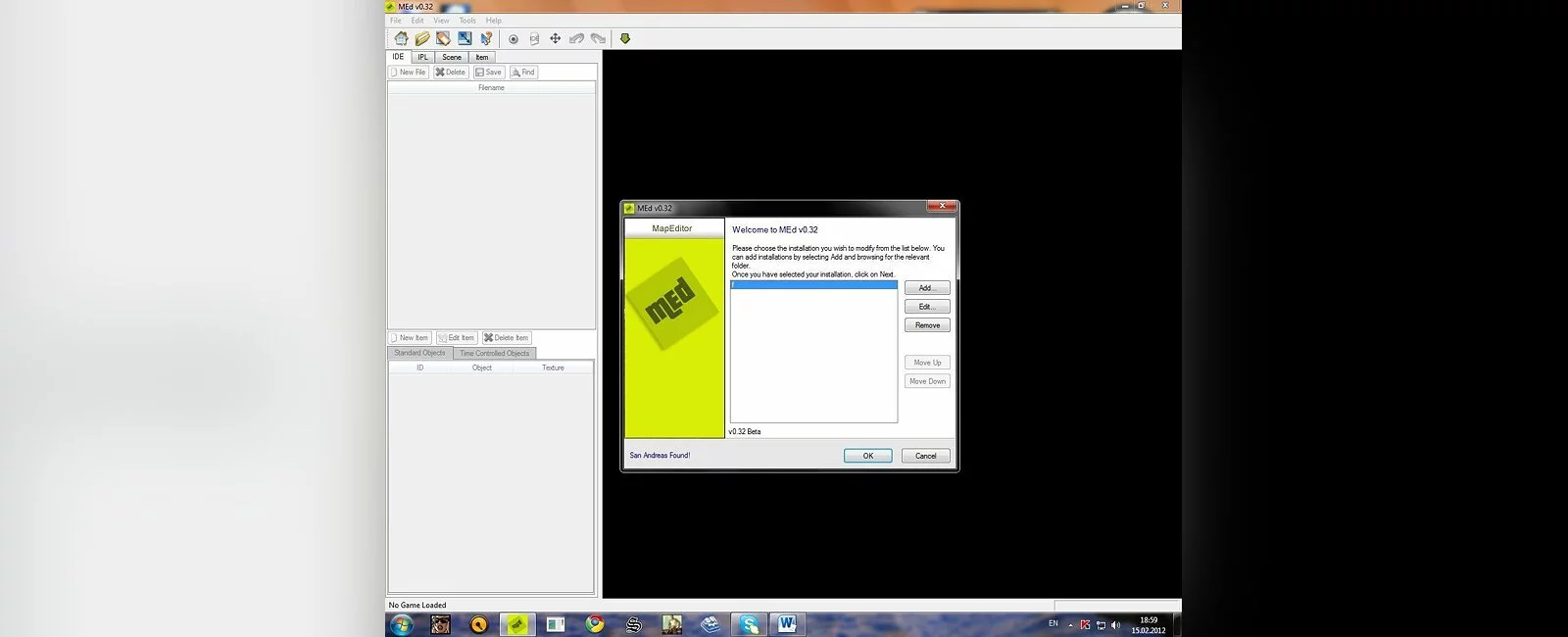Click Remove in the welcome dialog
Viewport: 1568px width, 637px height.
click(x=927, y=325)
